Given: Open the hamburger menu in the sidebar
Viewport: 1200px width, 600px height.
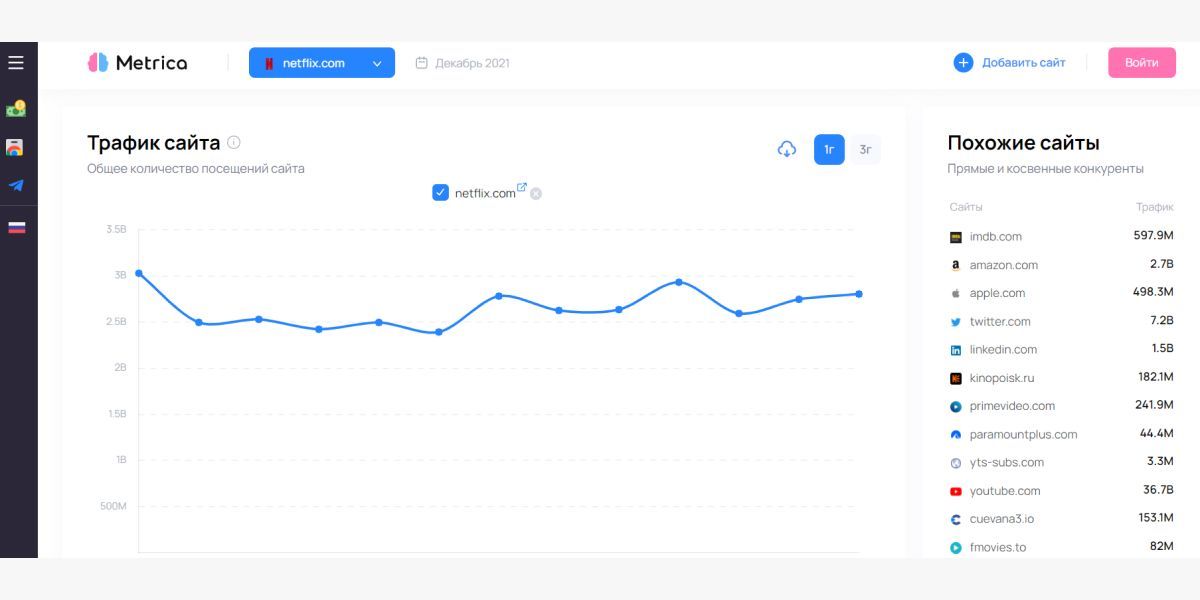Looking at the screenshot, I should pyautogui.click(x=16, y=63).
